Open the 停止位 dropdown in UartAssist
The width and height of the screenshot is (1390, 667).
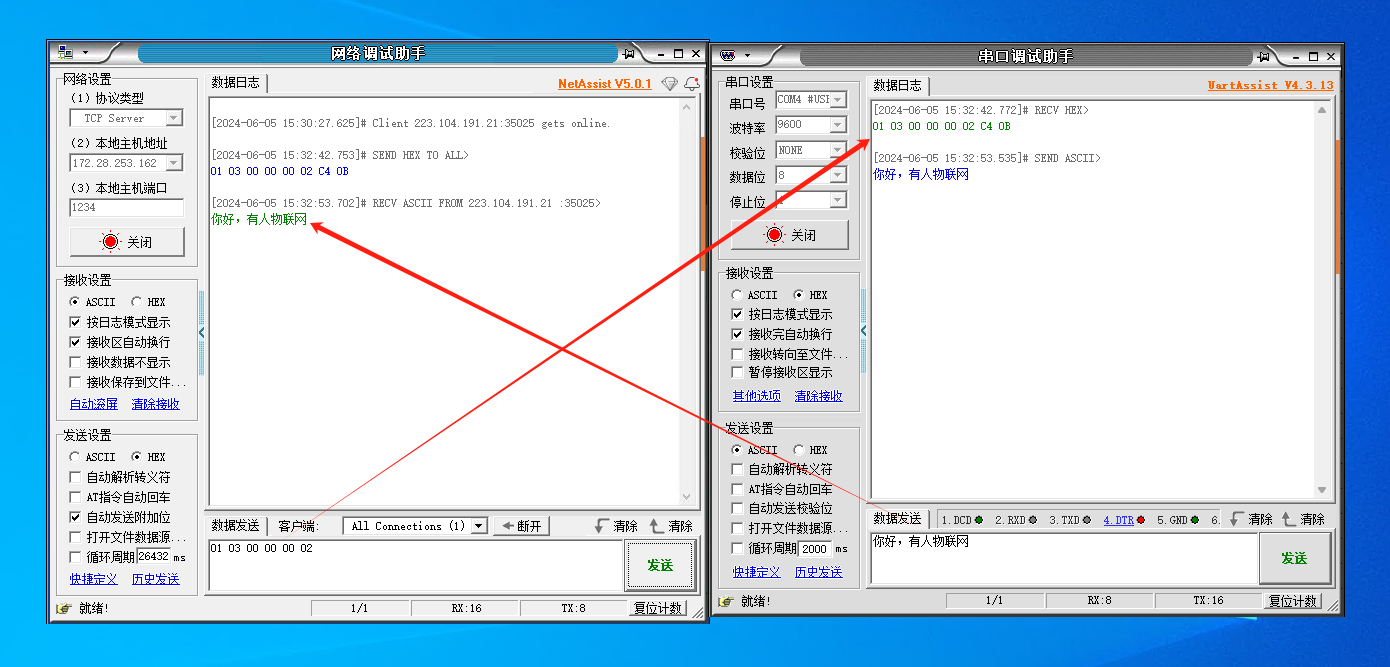pos(838,200)
